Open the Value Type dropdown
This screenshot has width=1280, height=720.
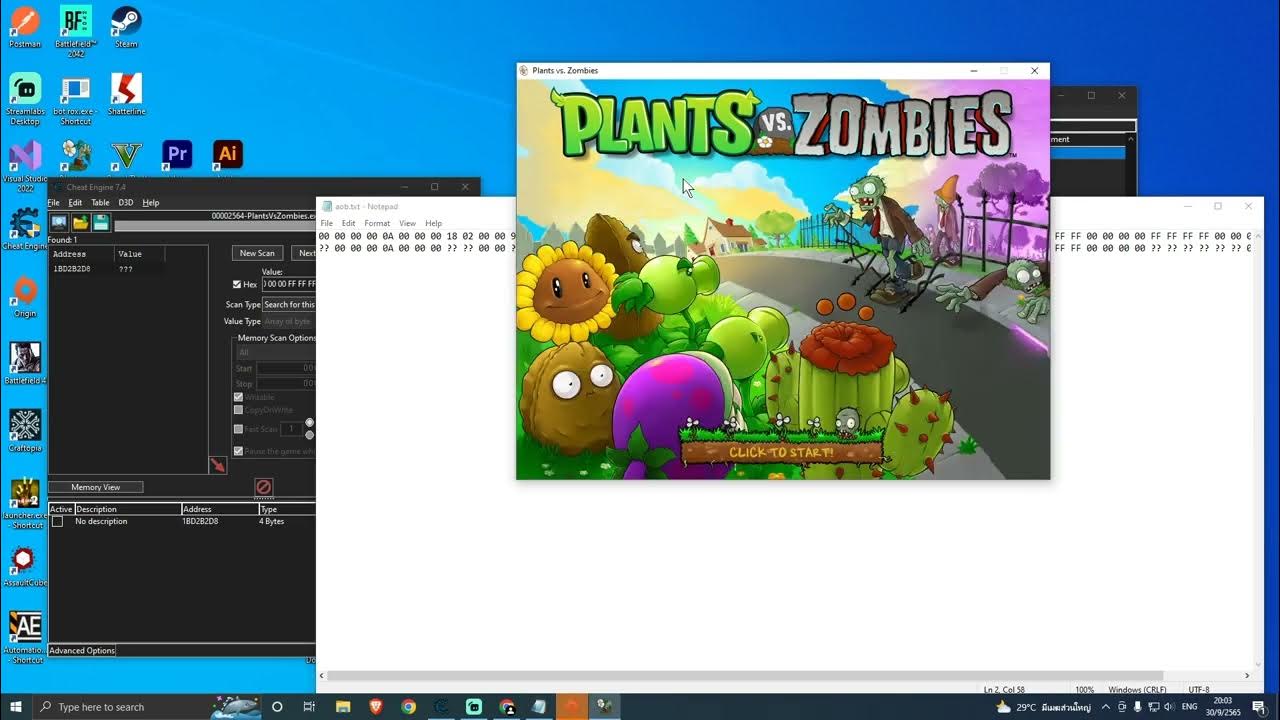point(288,322)
